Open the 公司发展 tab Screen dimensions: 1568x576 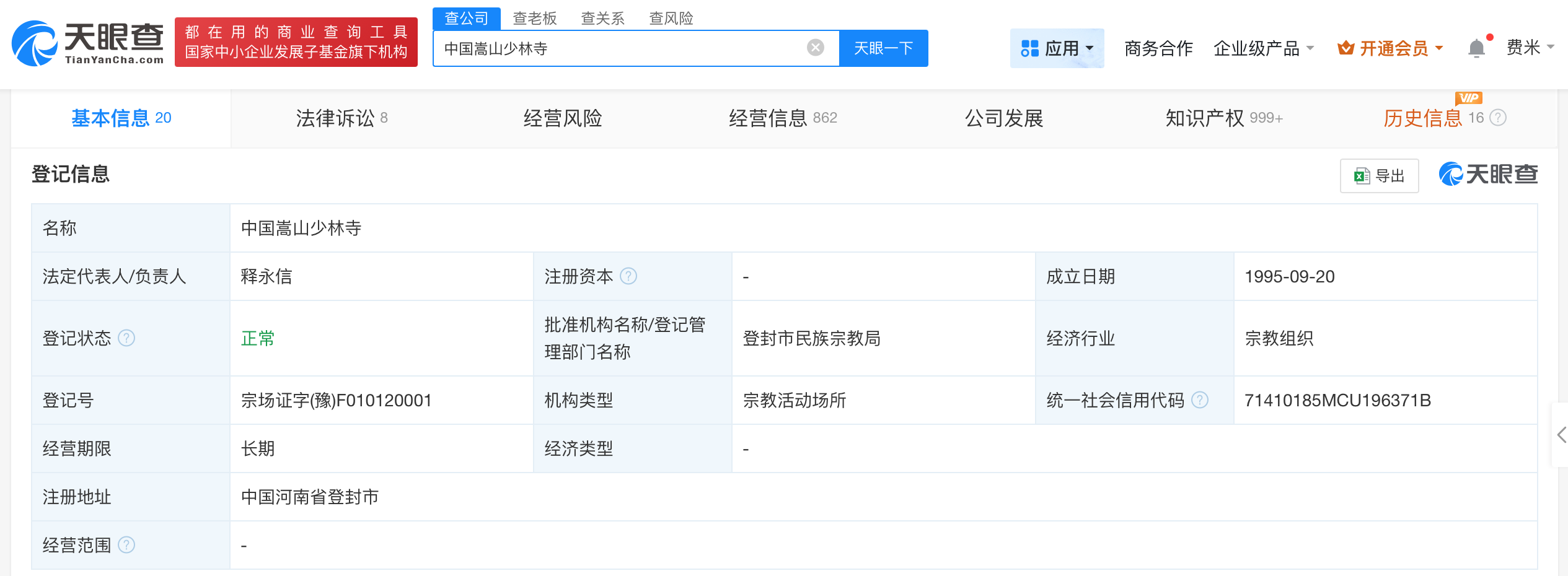click(x=1004, y=118)
